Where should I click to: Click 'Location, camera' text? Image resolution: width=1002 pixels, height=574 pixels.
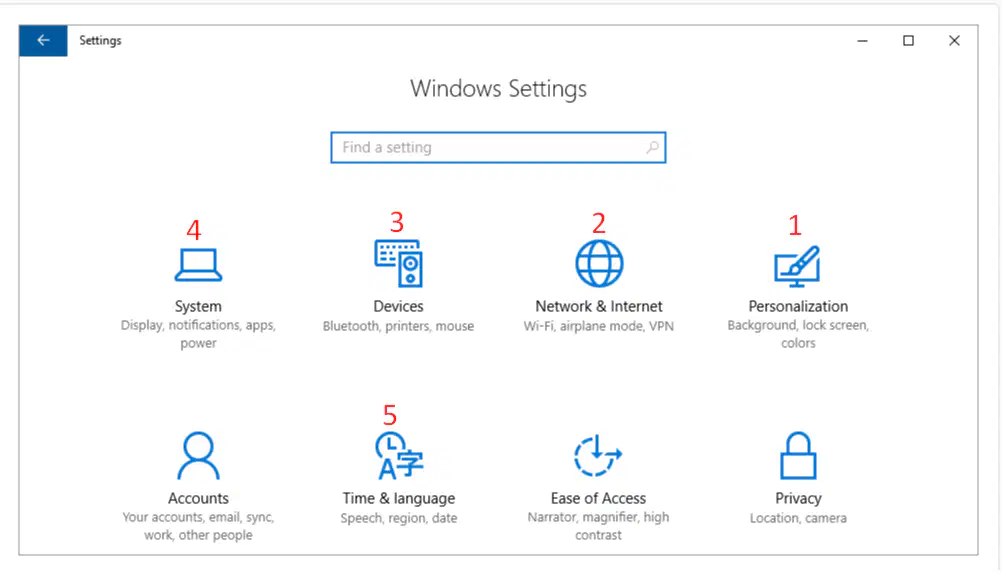pyautogui.click(x=798, y=518)
